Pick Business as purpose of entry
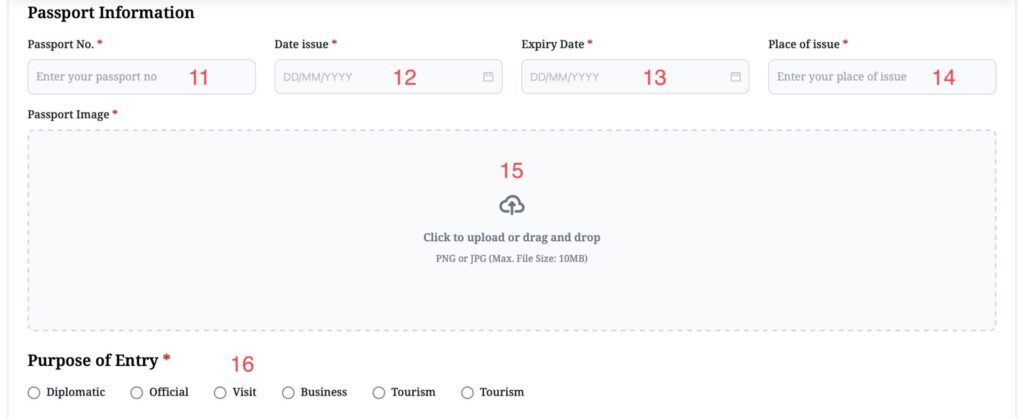The image size is (1024, 418). point(288,393)
